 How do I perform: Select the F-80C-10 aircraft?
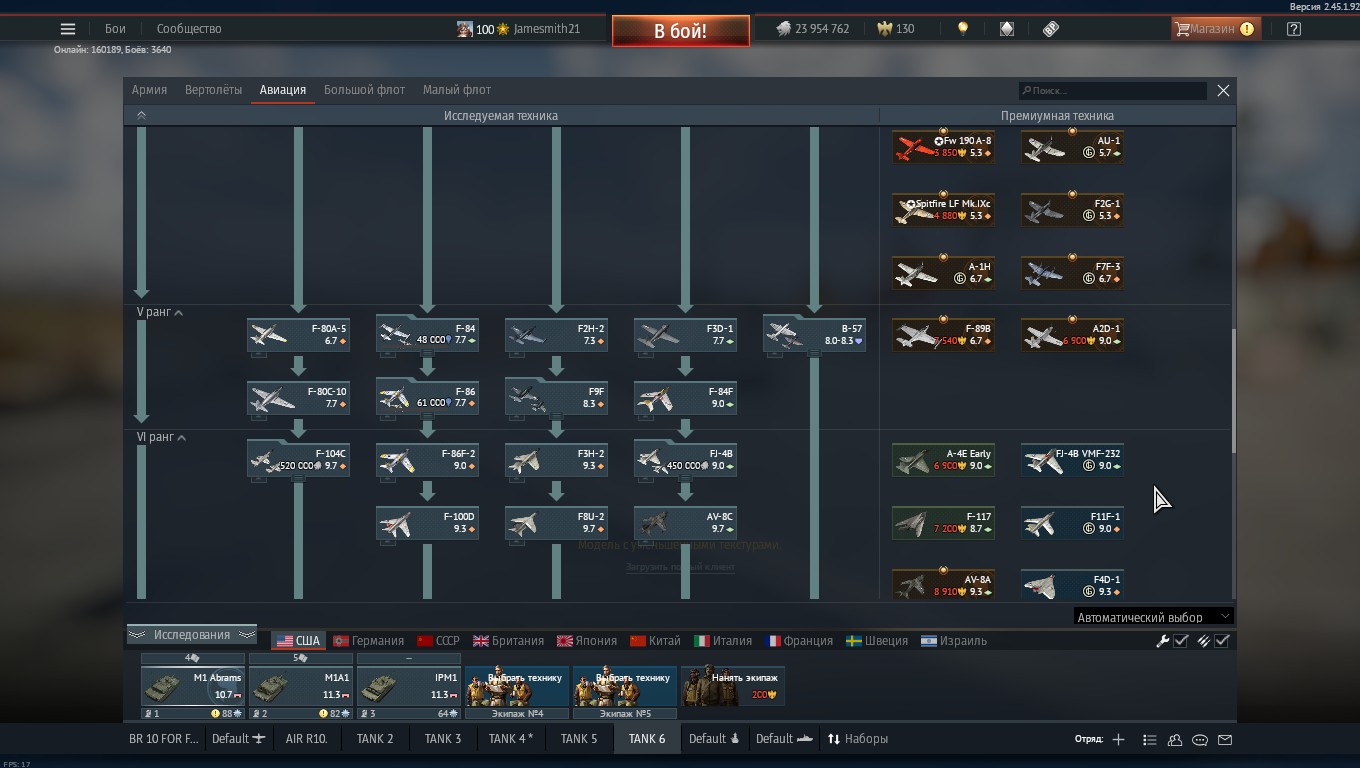tap(298, 398)
